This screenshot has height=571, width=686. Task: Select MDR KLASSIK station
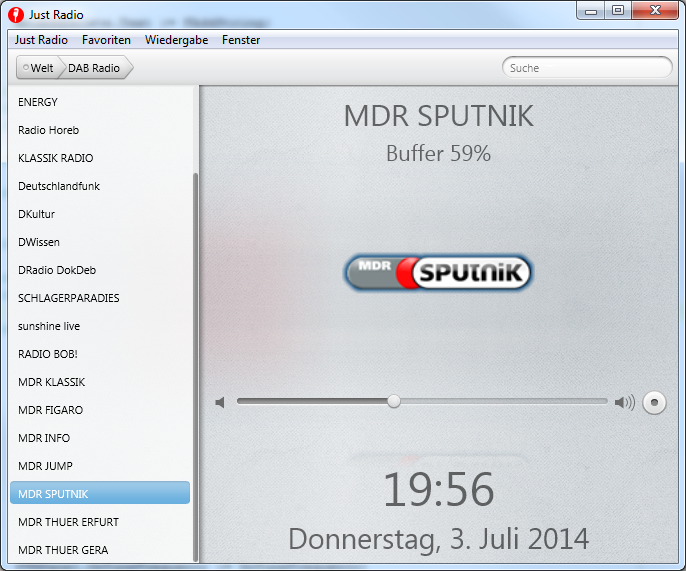pos(100,382)
